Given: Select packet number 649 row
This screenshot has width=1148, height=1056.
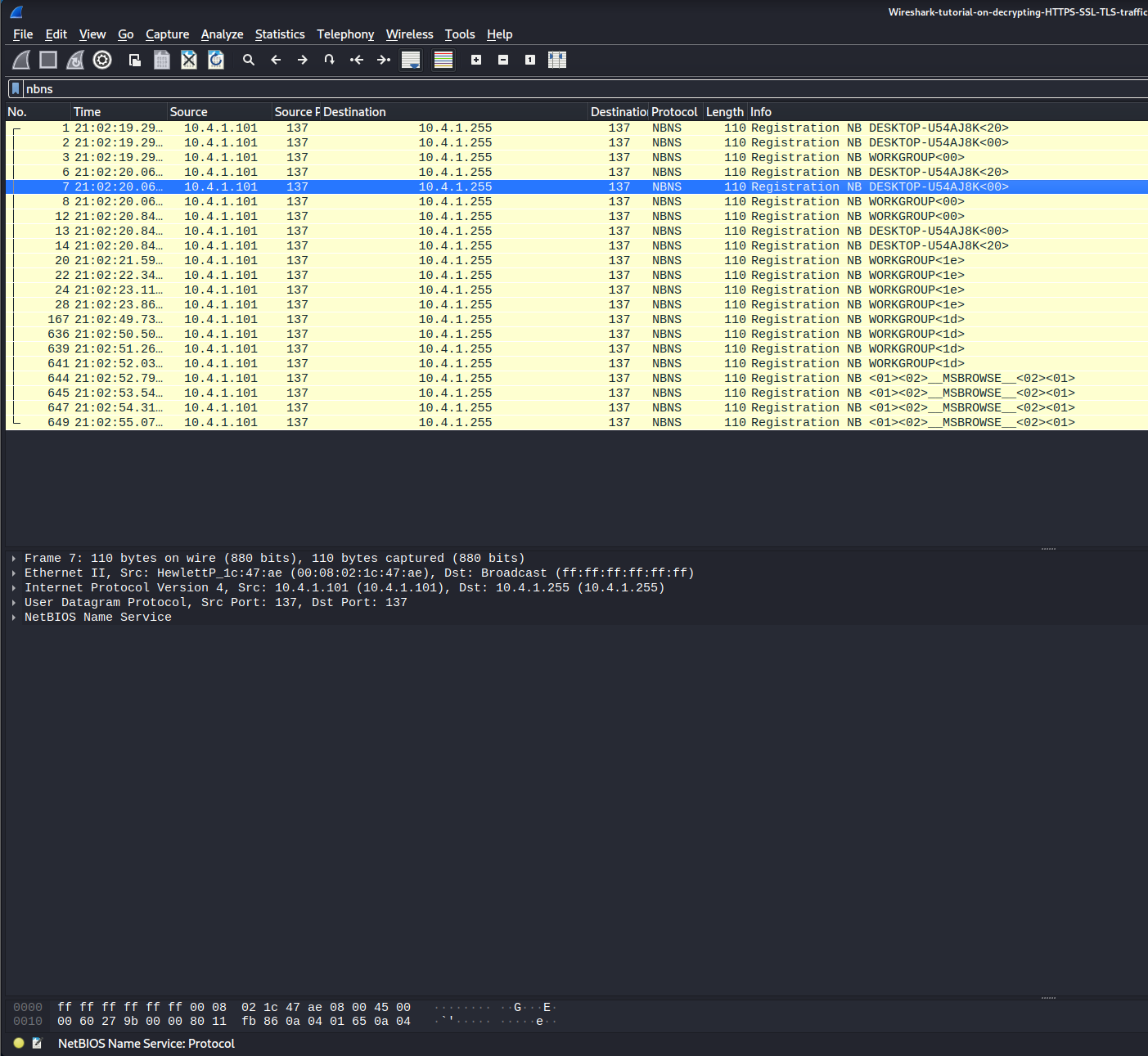Looking at the screenshot, I should tap(577, 423).
